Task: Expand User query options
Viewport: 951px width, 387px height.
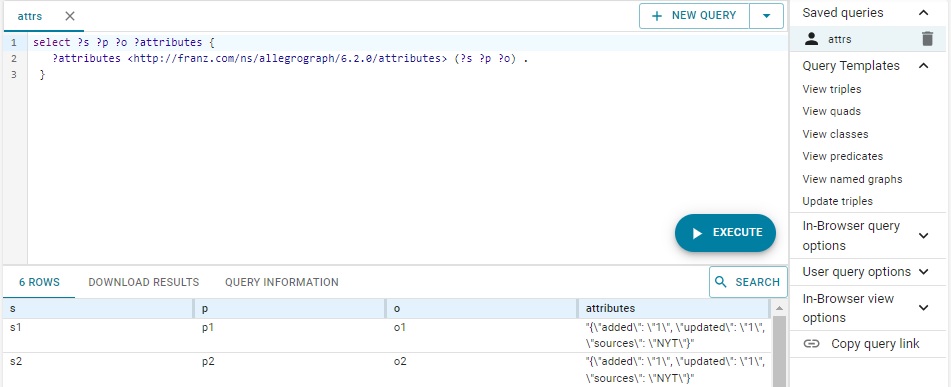Action: pos(923,272)
